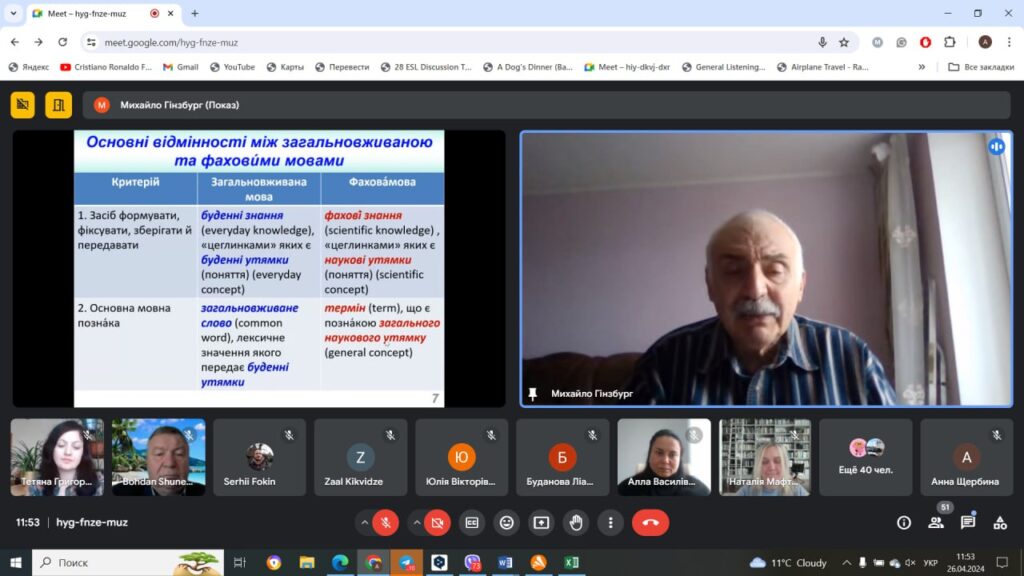Leave the call with red hang-up button

pos(650,522)
